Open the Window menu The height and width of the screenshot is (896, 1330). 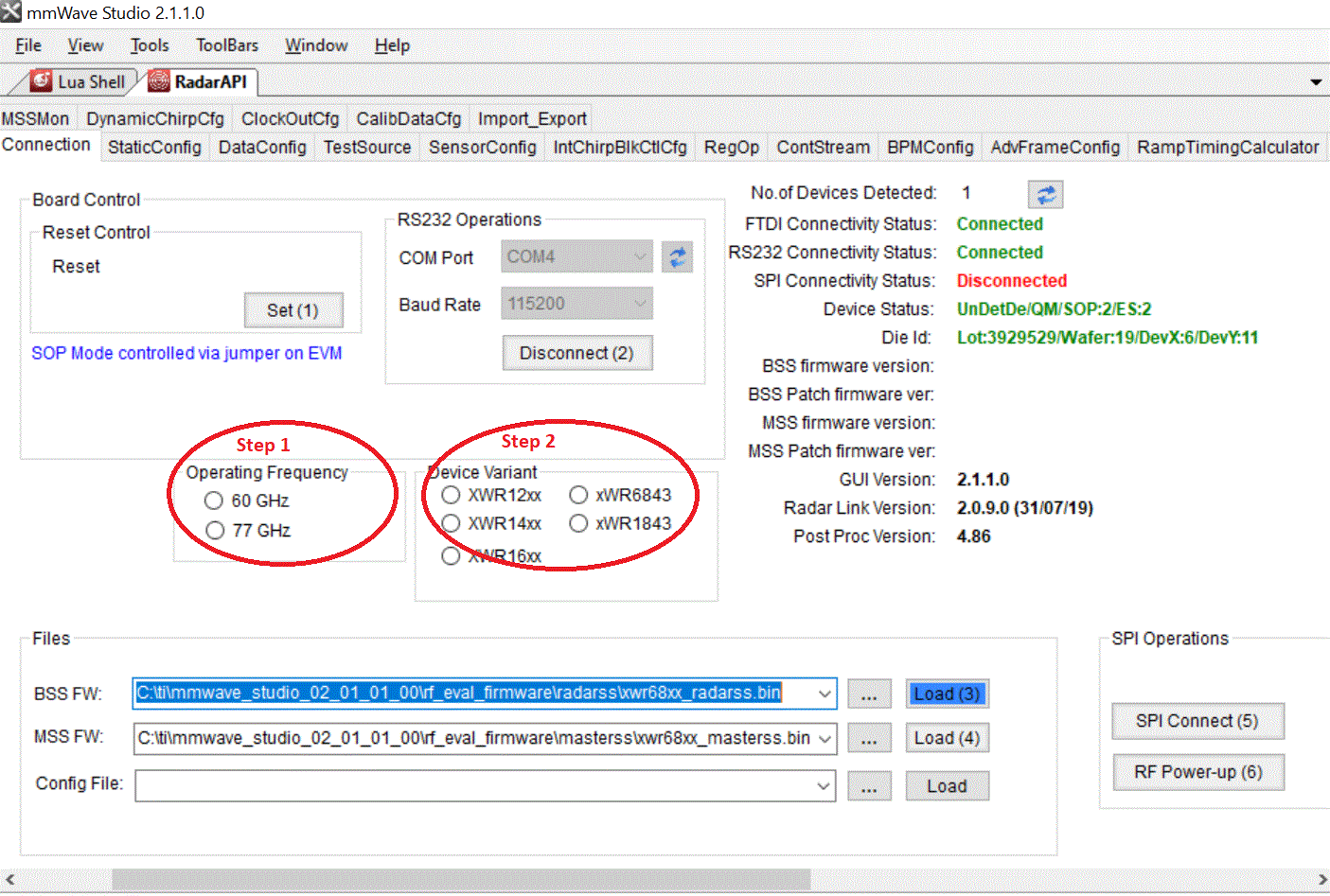316,45
